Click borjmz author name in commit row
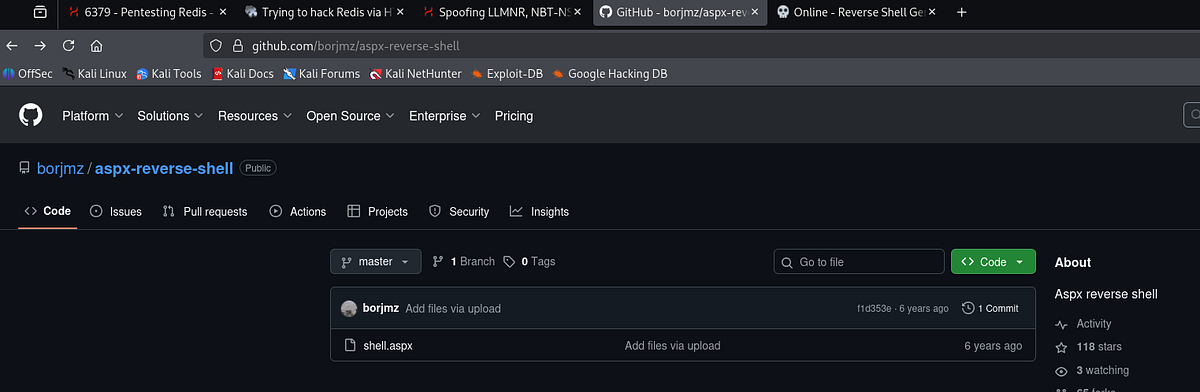Viewport: 1200px width, 392px height. [x=382, y=308]
